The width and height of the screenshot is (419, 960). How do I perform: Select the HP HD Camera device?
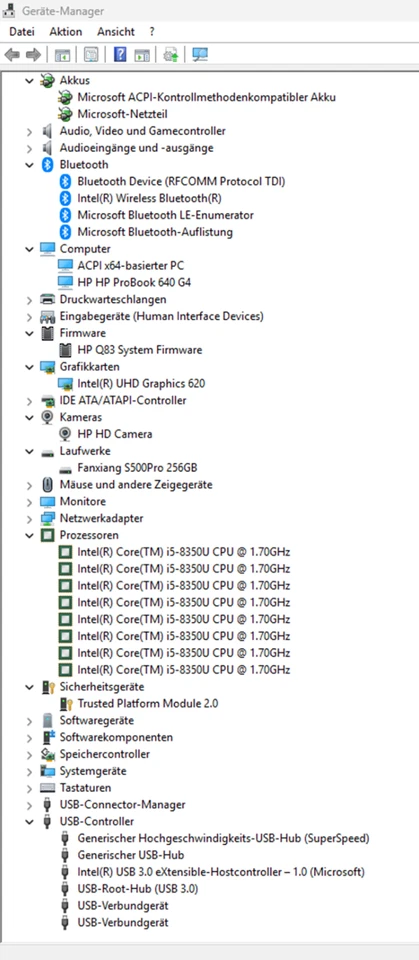(115, 434)
